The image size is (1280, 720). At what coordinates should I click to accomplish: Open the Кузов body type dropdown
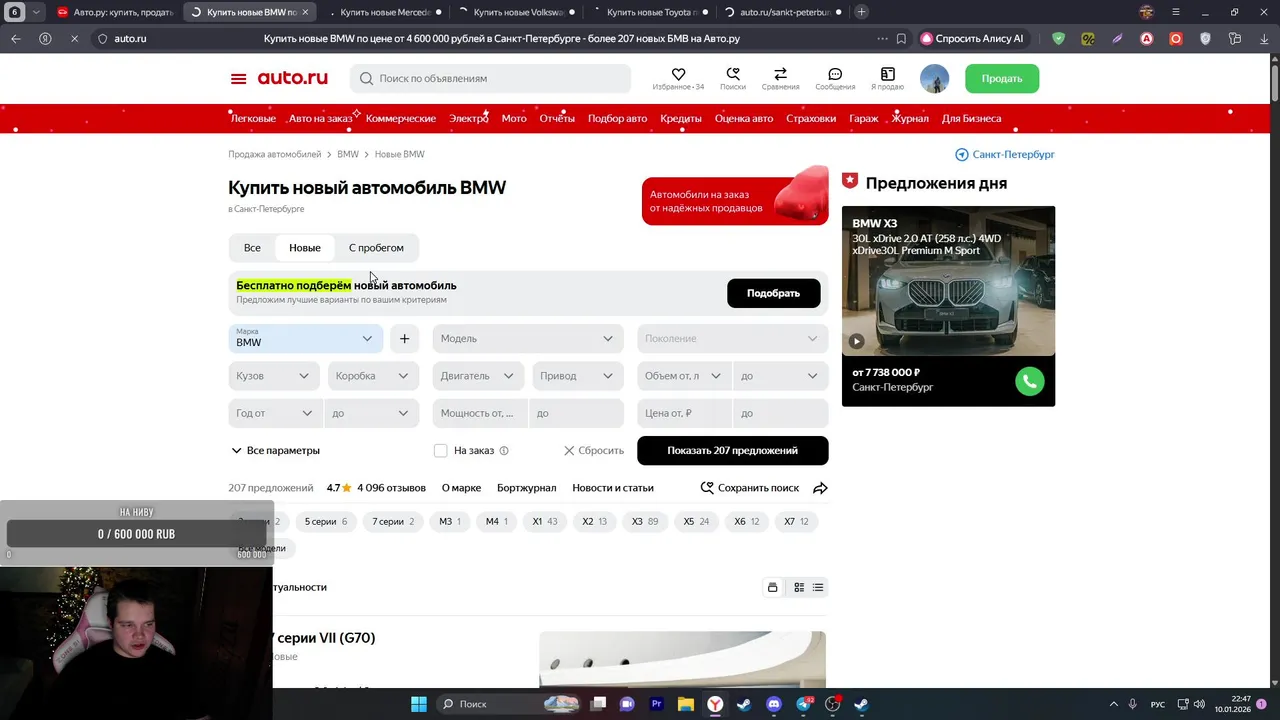(x=274, y=376)
